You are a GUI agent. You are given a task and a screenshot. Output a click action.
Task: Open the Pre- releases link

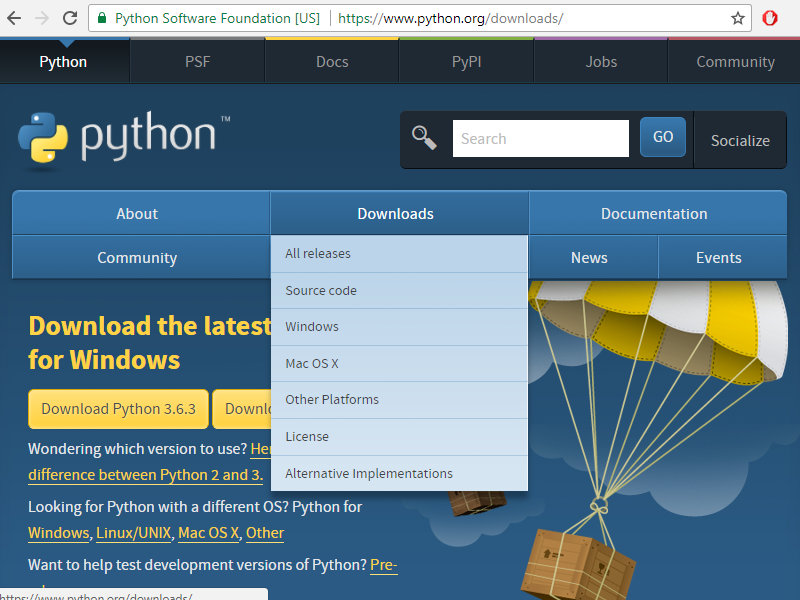384,565
